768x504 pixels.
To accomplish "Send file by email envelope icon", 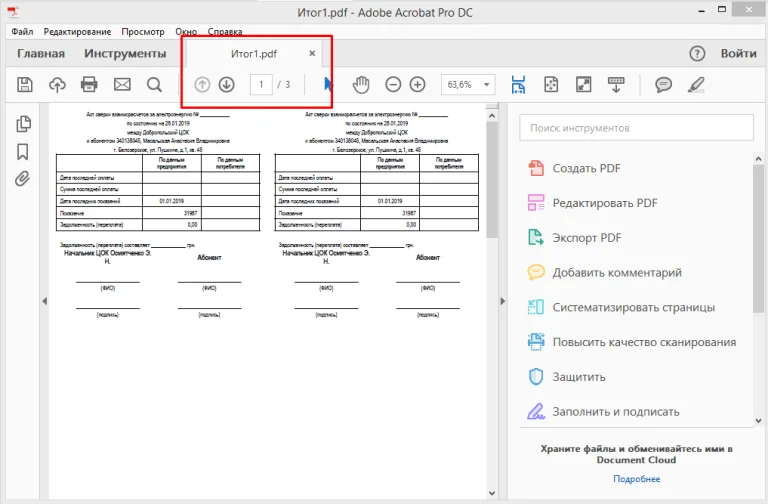I will (x=122, y=85).
